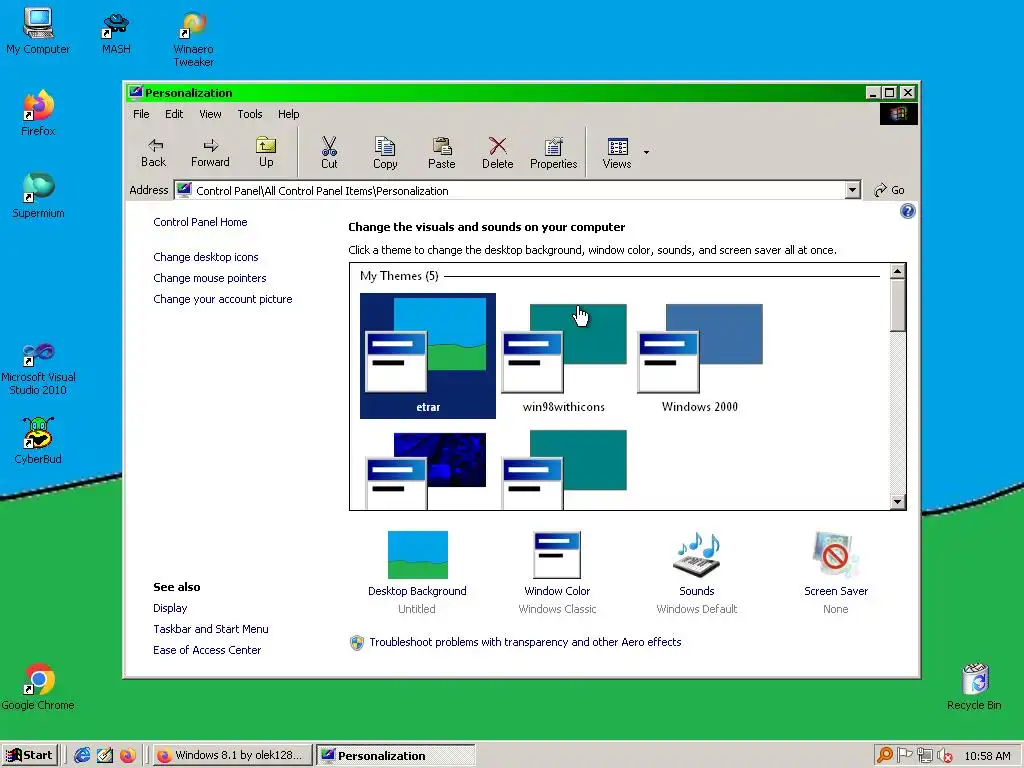Screen dimensions: 1024x768
Task: Open the View menu
Action: pyautogui.click(x=210, y=114)
